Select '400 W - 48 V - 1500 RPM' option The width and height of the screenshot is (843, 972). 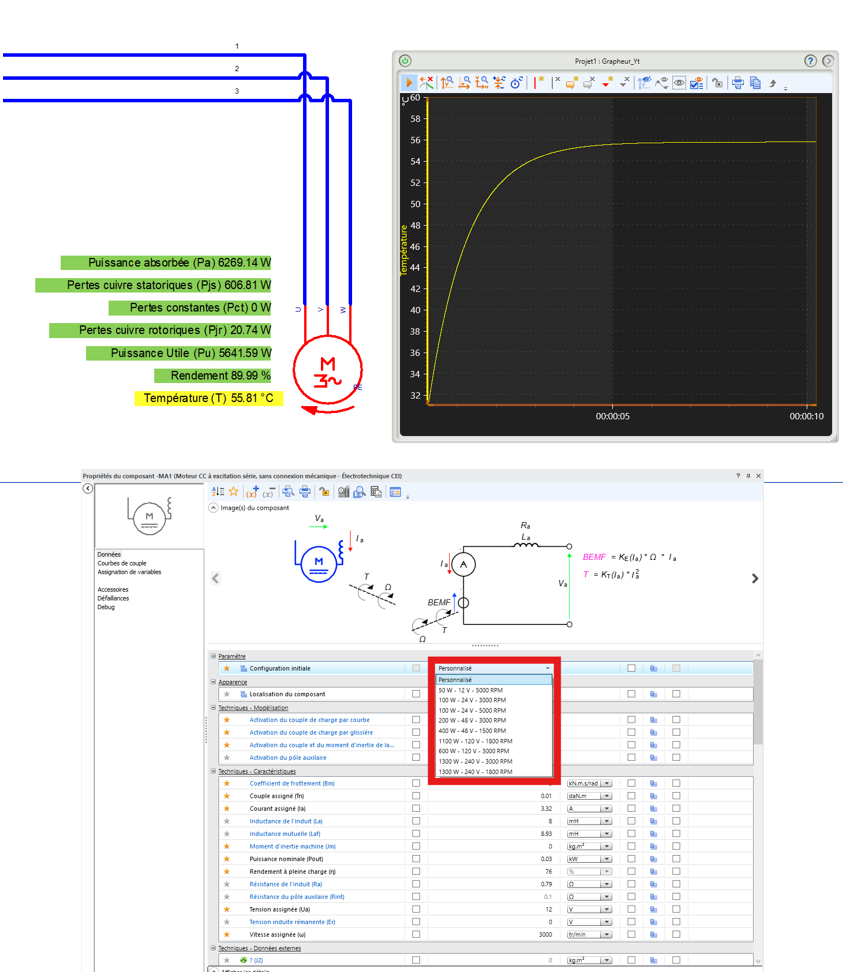click(x=472, y=731)
